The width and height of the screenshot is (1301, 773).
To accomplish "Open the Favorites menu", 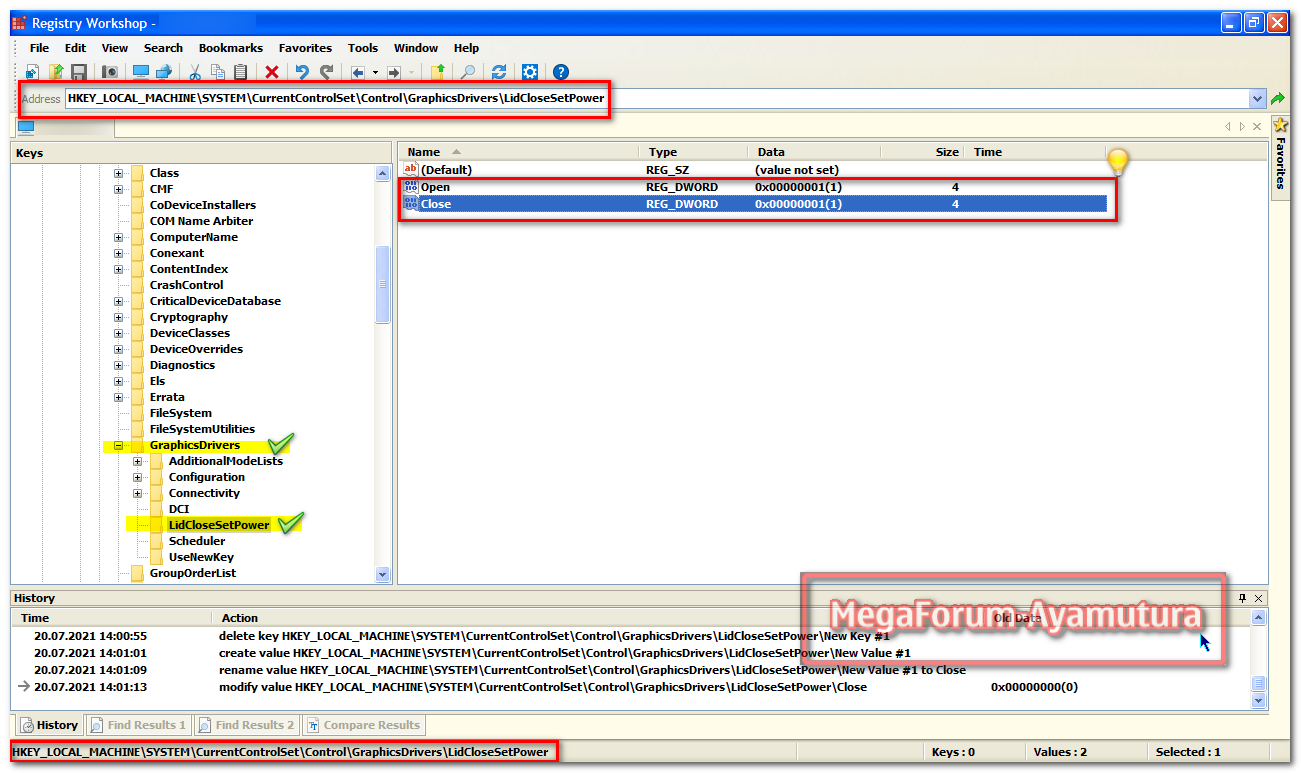I will (305, 48).
